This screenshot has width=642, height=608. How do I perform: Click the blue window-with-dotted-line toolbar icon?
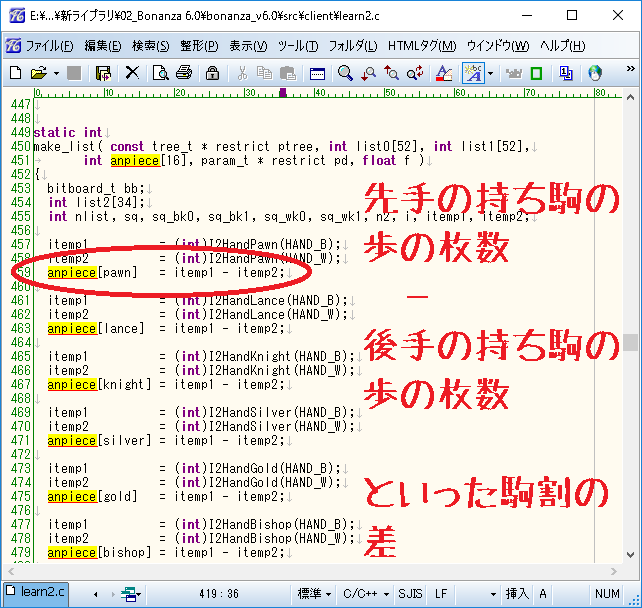point(317,74)
